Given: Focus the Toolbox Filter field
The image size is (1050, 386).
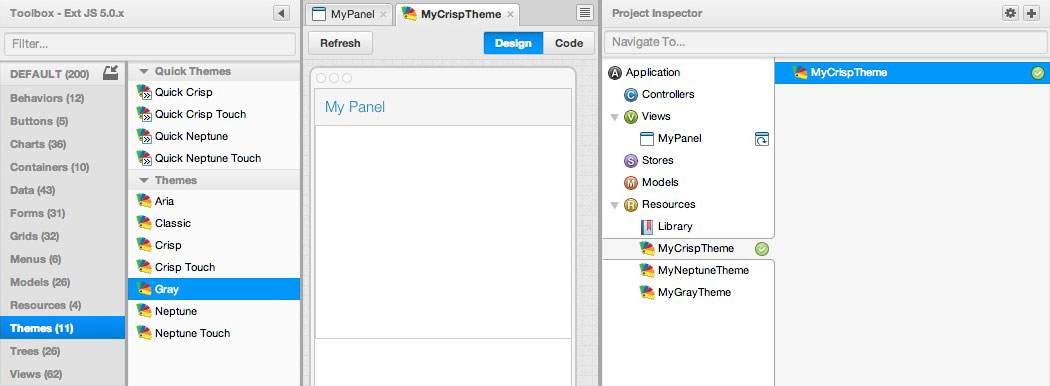Looking at the screenshot, I should click(x=150, y=44).
